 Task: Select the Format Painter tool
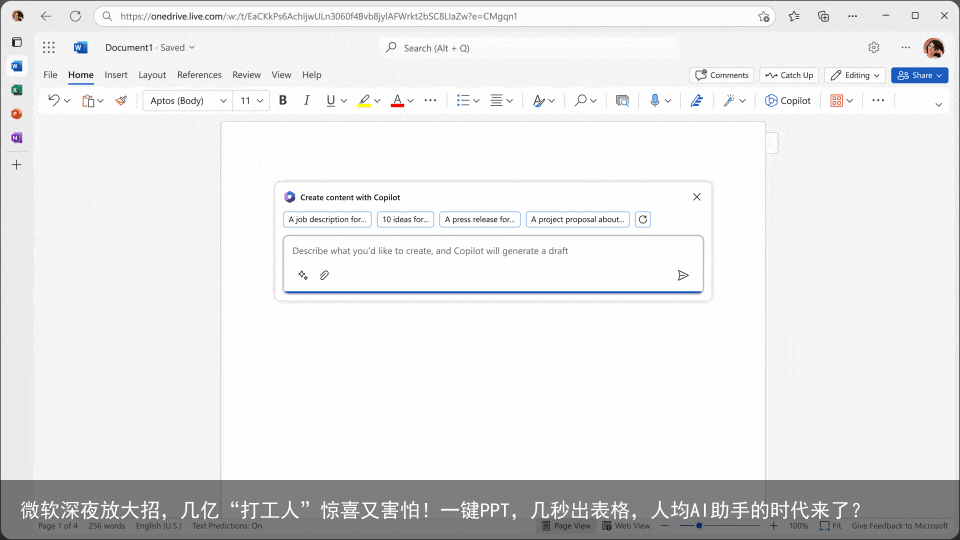pyautogui.click(x=121, y=100)
